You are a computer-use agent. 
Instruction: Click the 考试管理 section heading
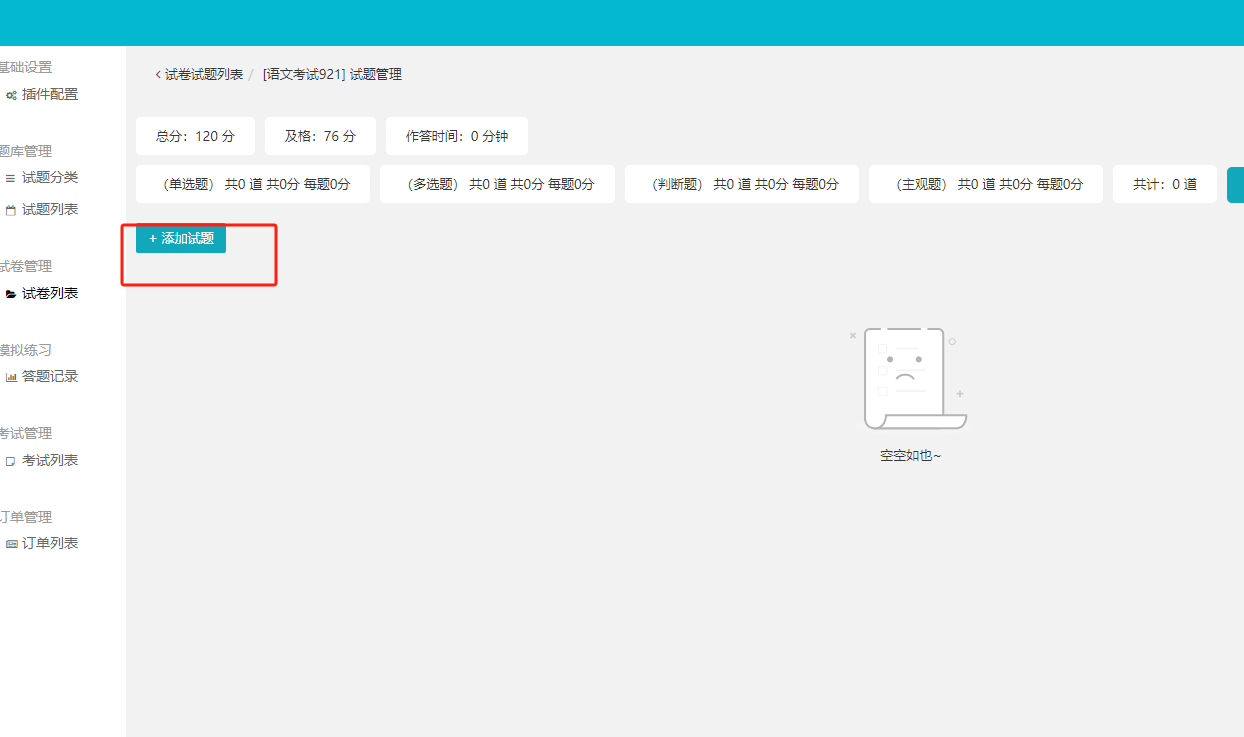tap(25, 433)
